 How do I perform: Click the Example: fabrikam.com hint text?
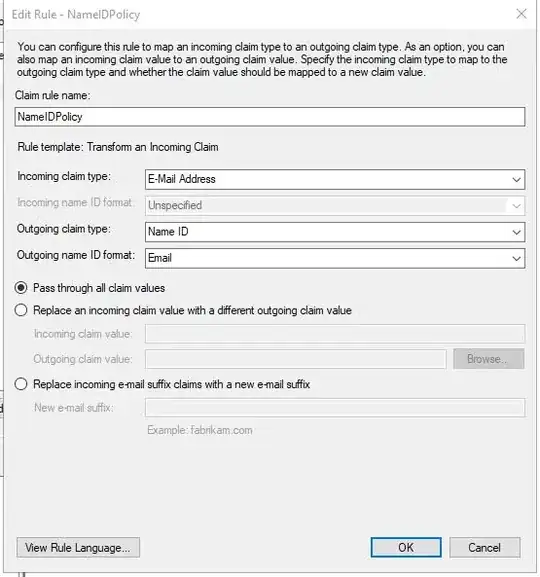[200, 430]
